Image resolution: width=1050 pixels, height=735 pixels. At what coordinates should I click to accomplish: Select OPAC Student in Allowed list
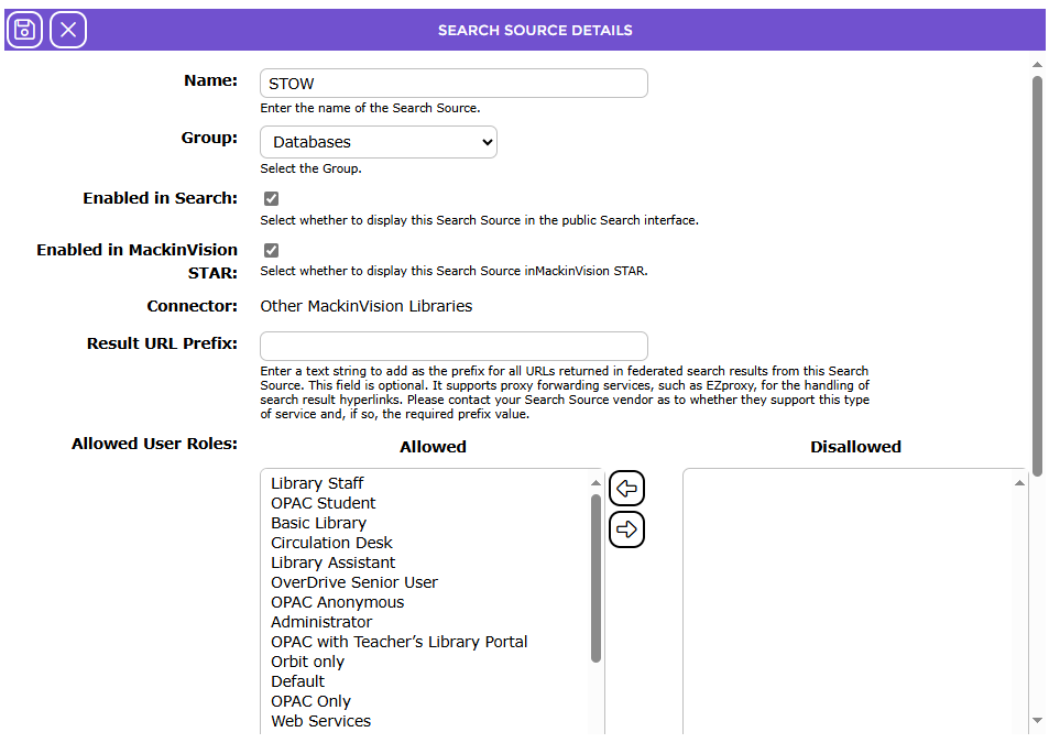coord(323,503)
